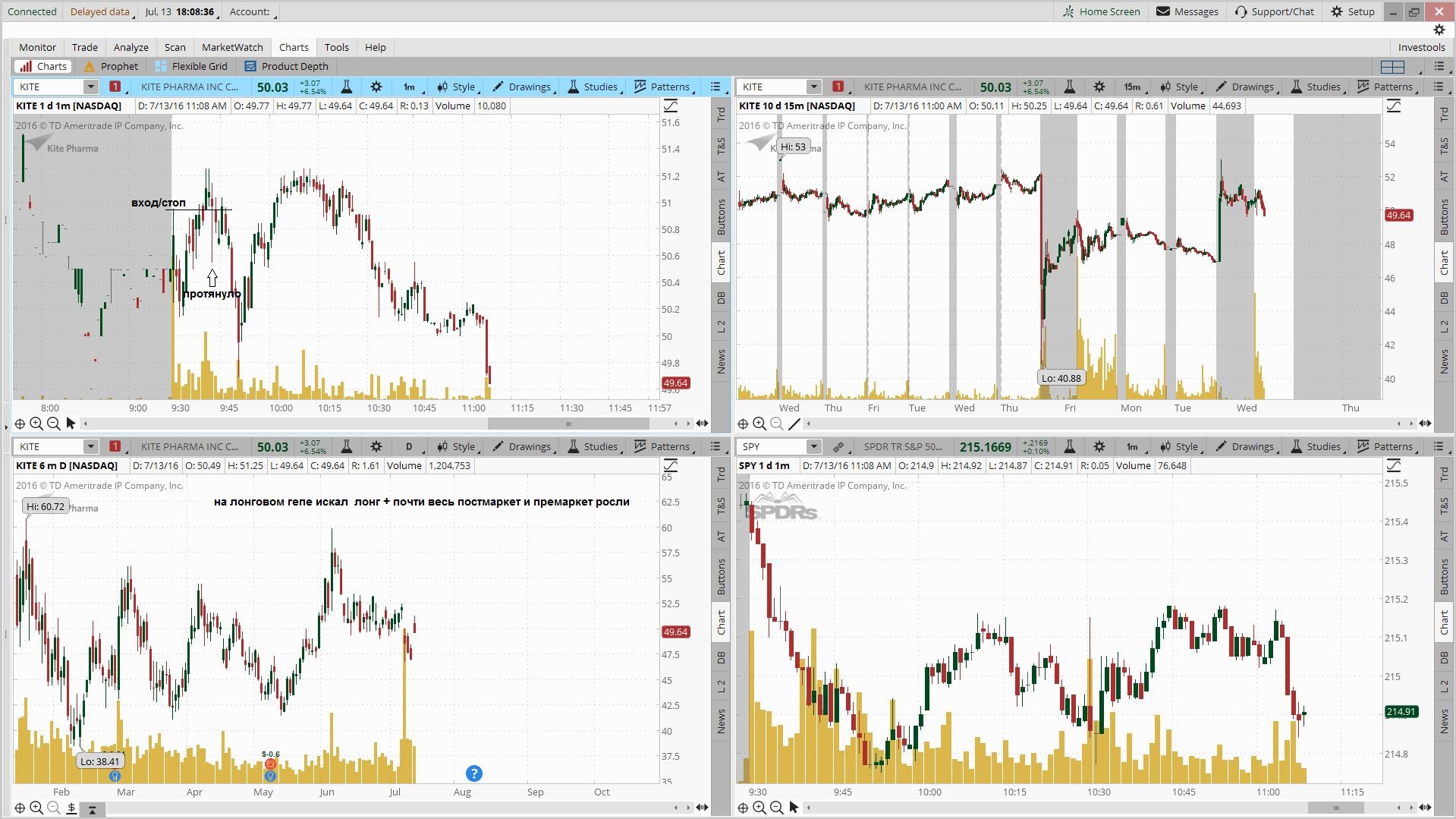Open the chart grid layout selector icon
Viewport: 1456px width, 819px height.
(x=1392, y=66)
